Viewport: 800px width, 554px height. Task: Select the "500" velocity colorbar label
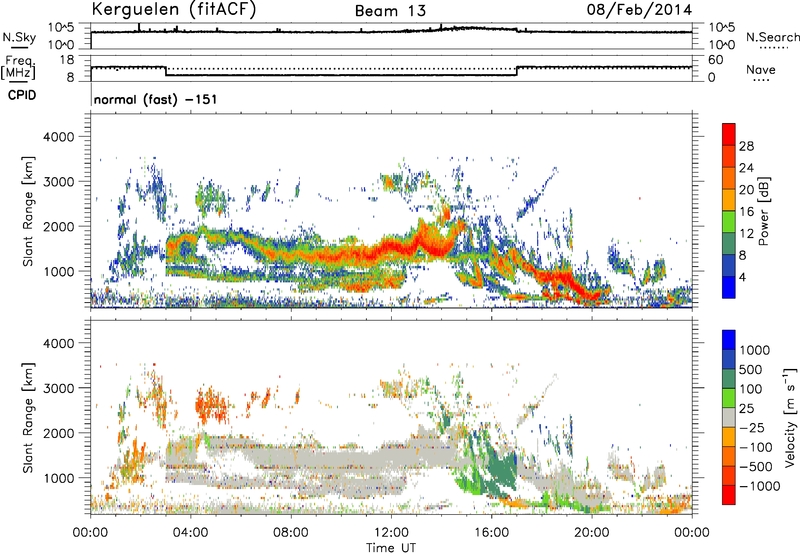click(x=753, y=369)
